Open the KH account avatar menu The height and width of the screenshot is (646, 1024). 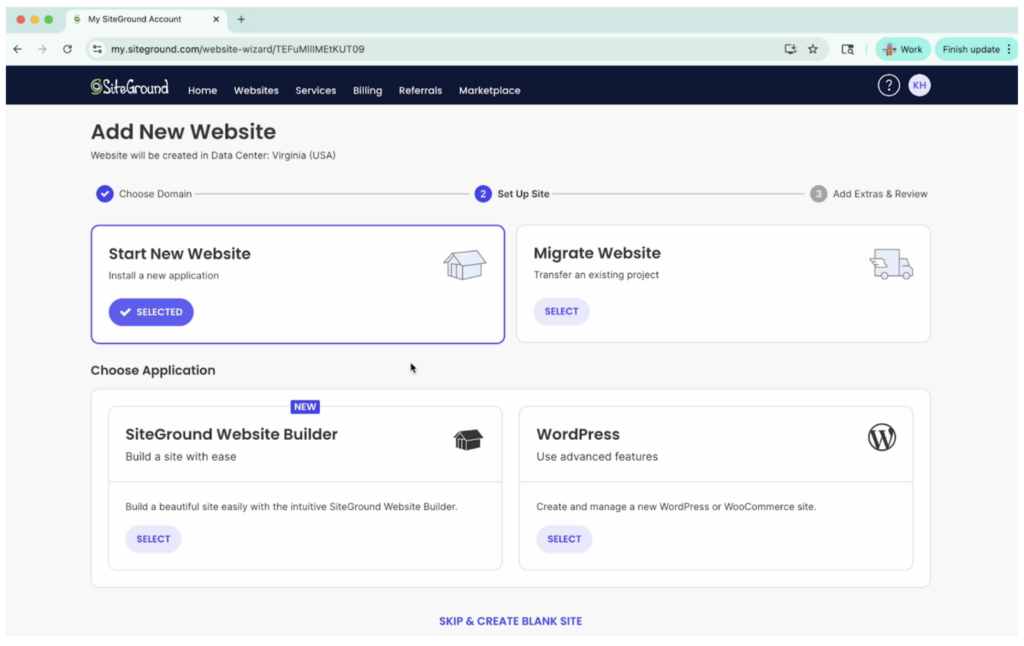pos(919,86)
